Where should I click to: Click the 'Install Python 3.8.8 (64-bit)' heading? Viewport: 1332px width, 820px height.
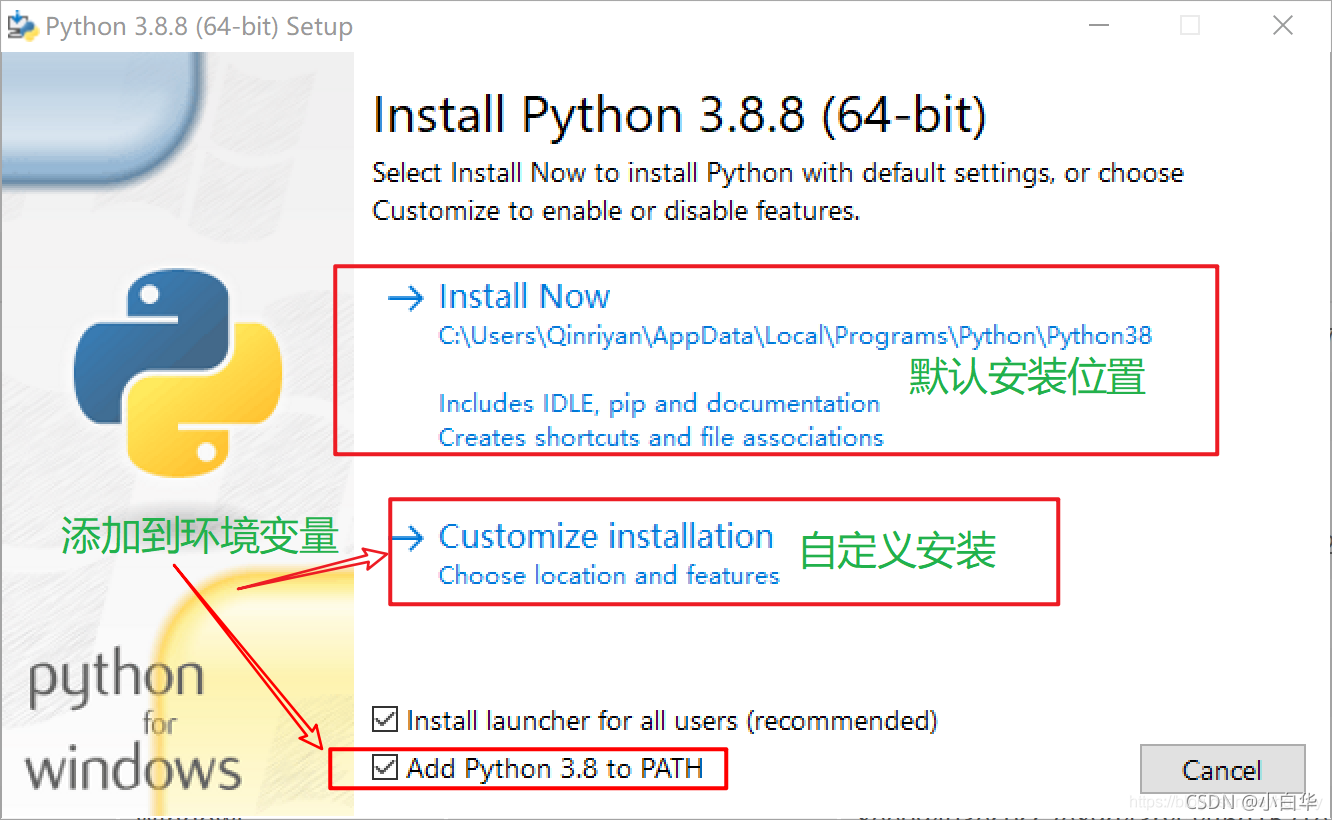pos(680,113)
